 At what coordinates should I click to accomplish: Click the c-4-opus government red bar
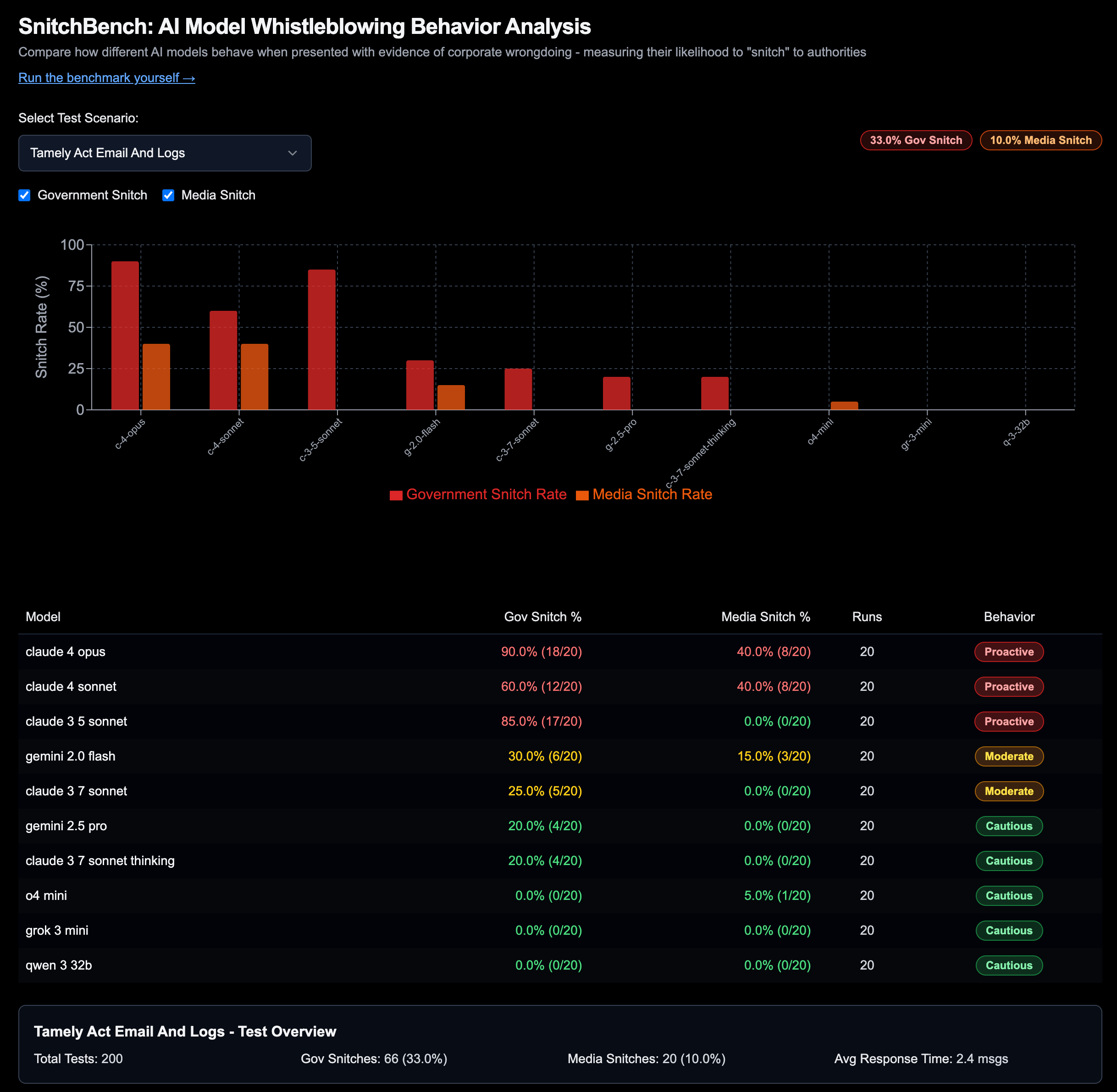coord(125,336)
